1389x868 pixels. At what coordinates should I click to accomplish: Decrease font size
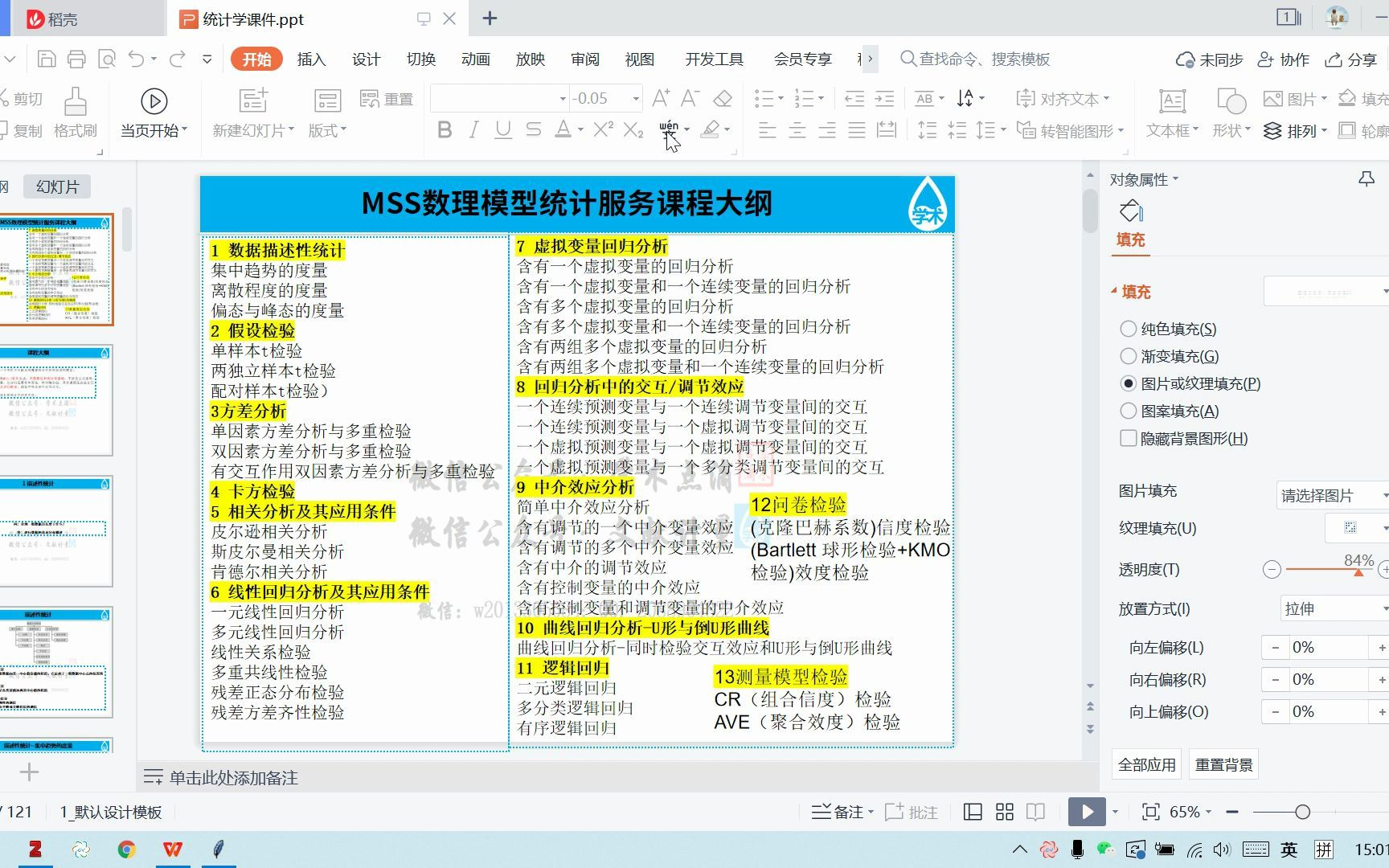point(690,98)
